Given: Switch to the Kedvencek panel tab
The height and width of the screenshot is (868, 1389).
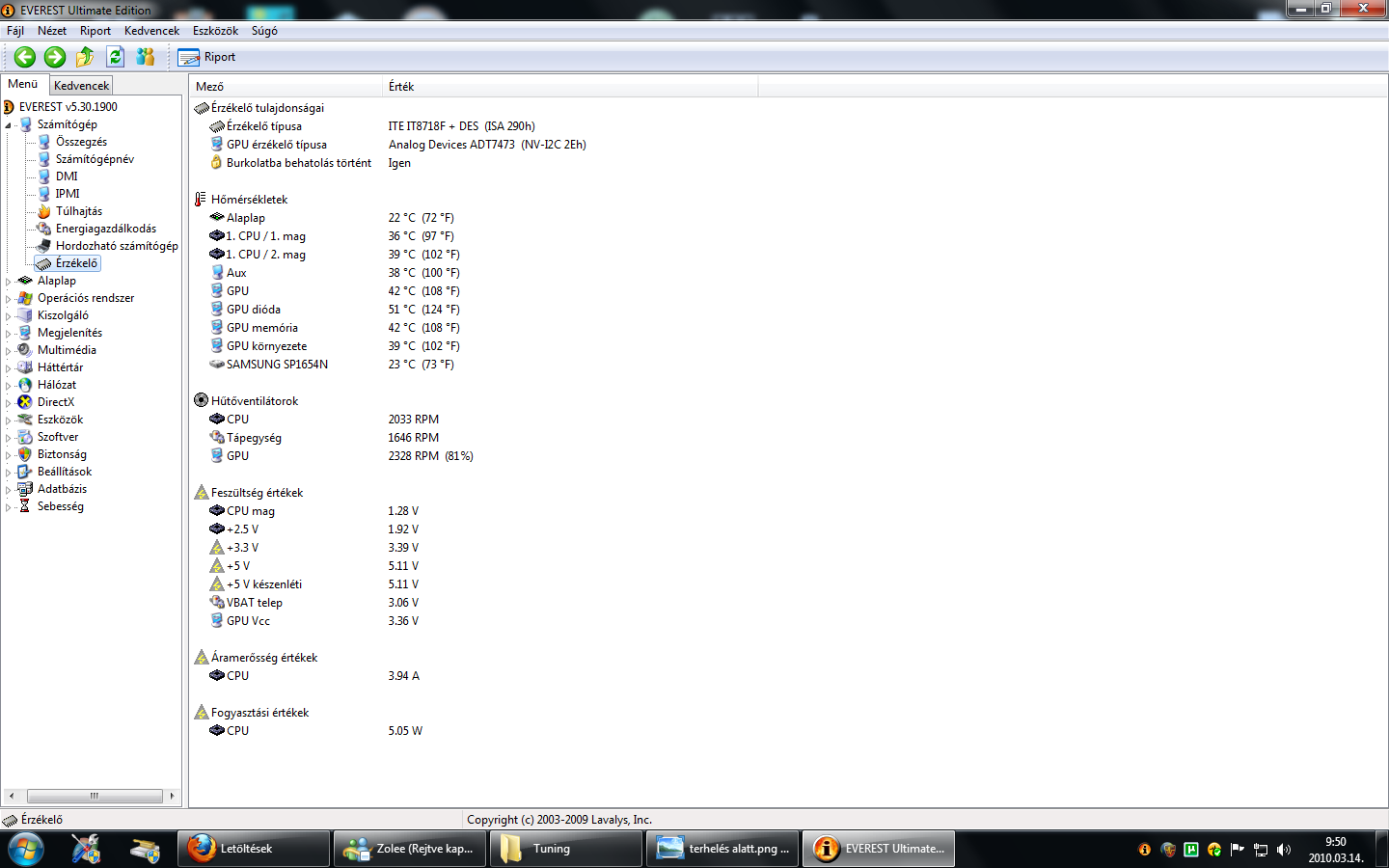Looking at the screenshot, I should (81, 86).
